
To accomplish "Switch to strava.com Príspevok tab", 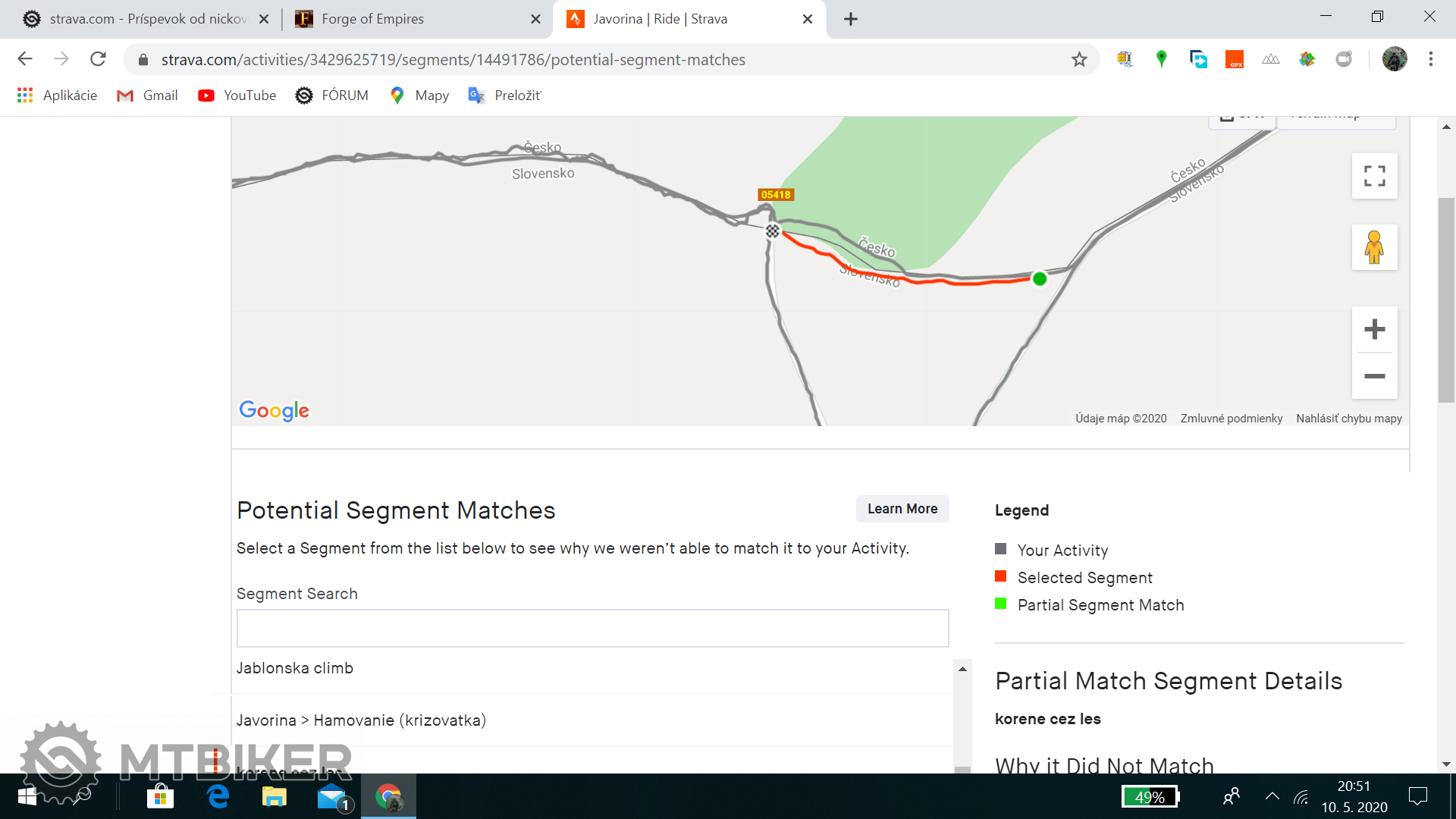I will [x=148, y=19].
